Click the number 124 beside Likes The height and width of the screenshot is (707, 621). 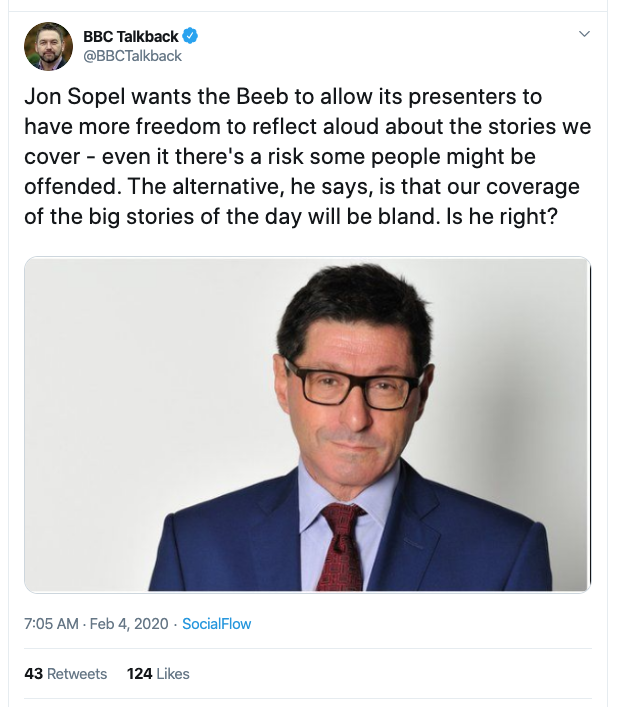(139, 674)
